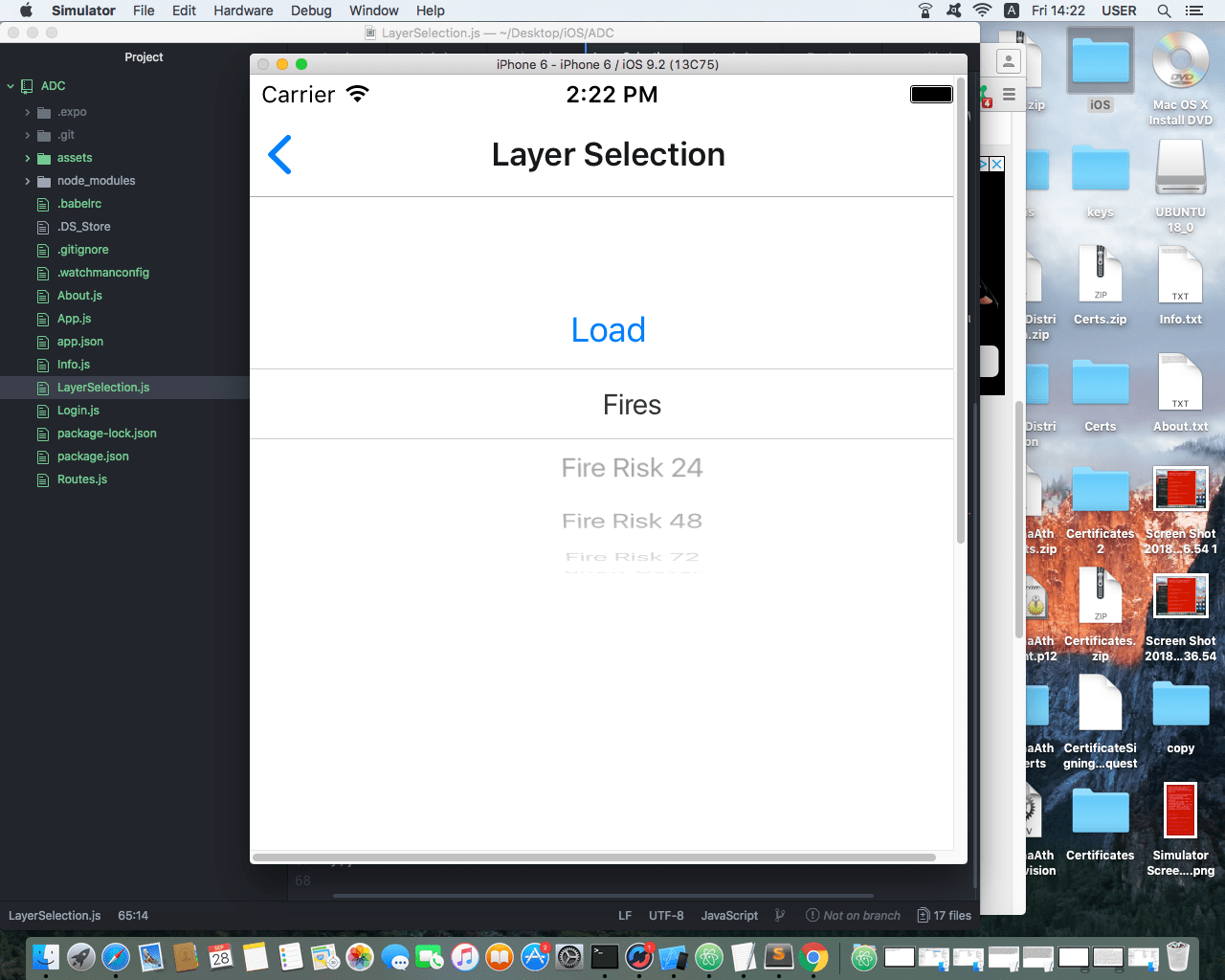This screenshot has height=980, width=1225.
Task: Open Info.js in project tree
Action: point(73,365)
